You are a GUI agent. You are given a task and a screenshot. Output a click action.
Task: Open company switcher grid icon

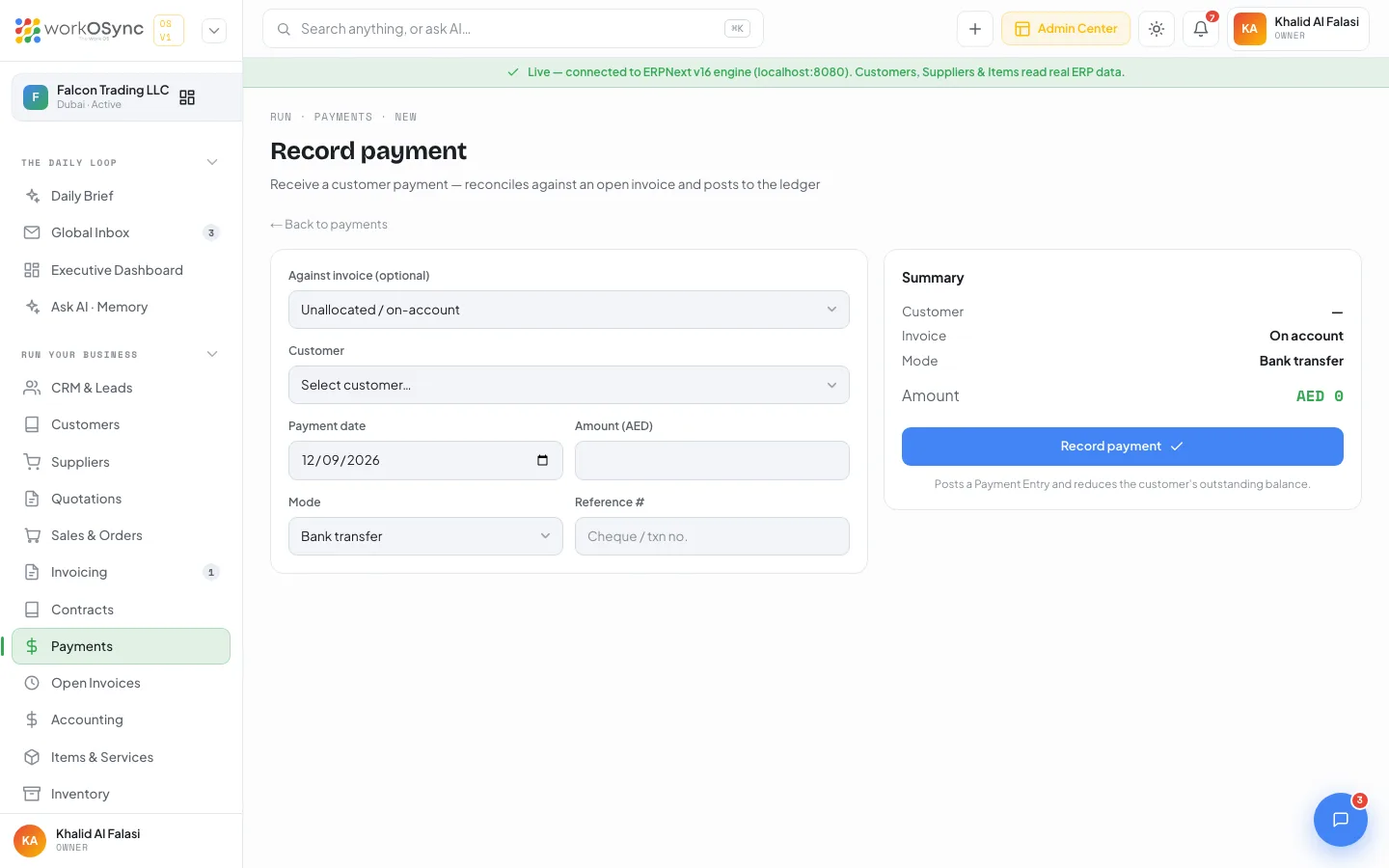[187, 97]
